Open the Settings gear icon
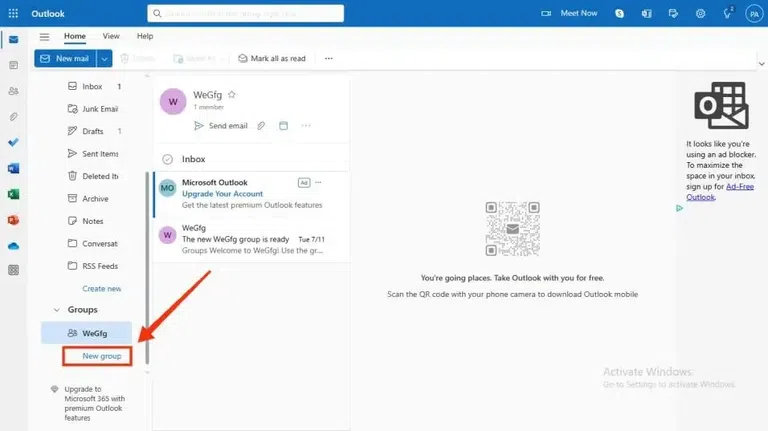This screenshot has height=431, width=768. 700,14
